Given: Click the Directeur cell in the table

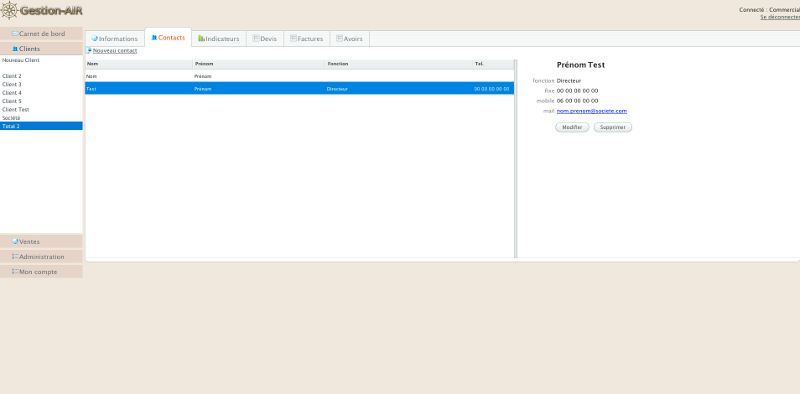Looking at the screenshot, I should 337,89.
